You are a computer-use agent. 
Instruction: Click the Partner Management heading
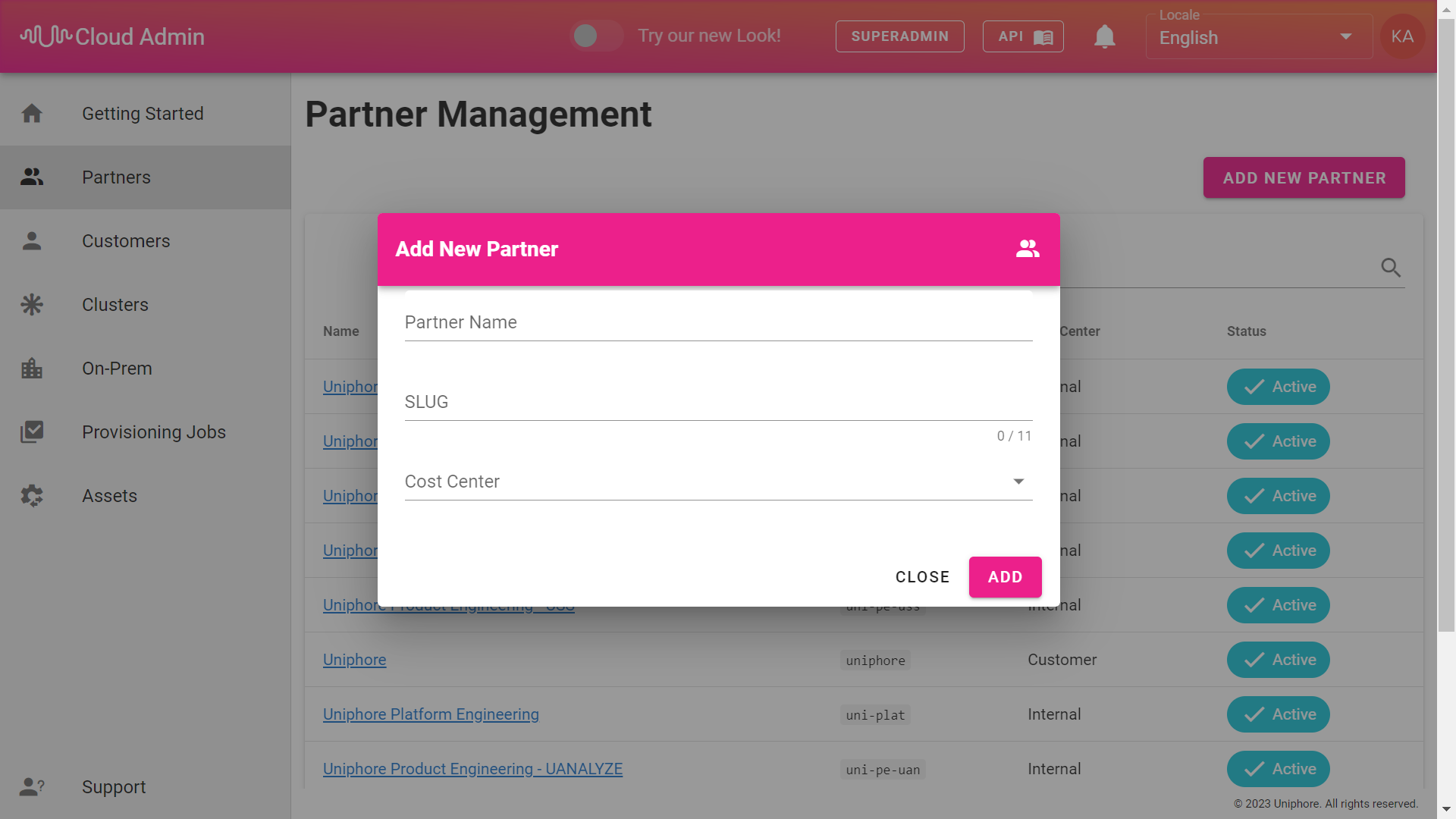click(478, 115)
